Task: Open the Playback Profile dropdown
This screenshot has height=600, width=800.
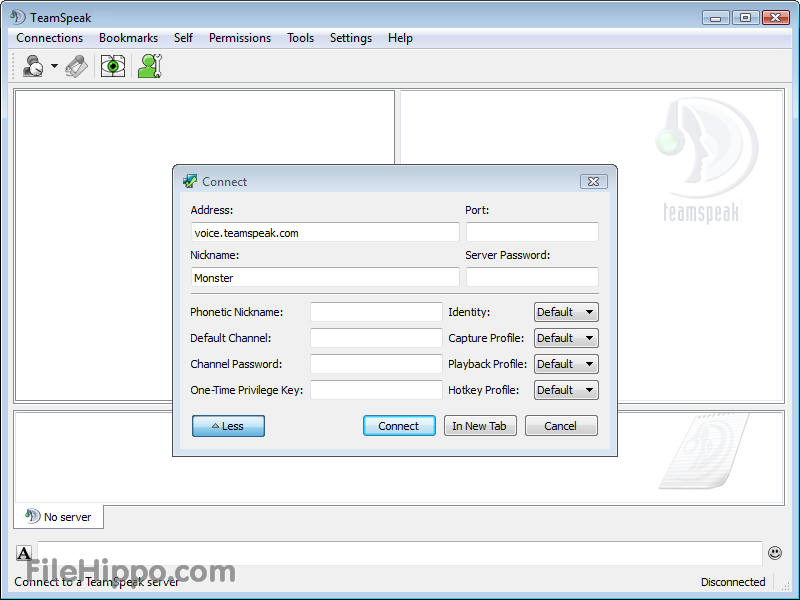Action: 566,364
